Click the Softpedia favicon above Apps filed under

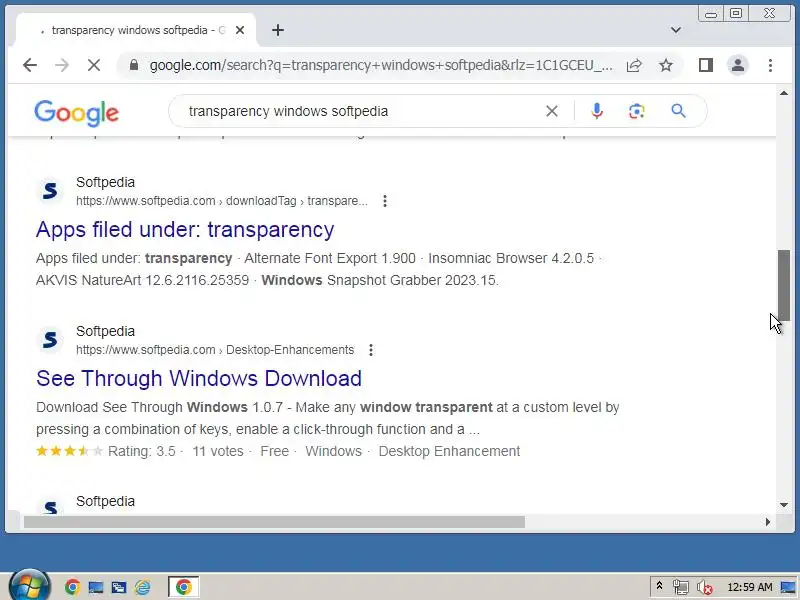point(50,191)
